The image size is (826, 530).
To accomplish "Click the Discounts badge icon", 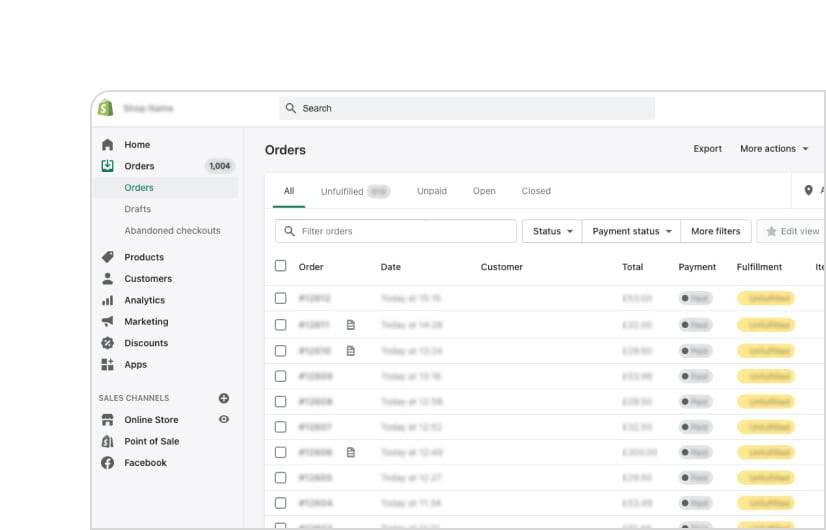I will click(x=108, y=343).
